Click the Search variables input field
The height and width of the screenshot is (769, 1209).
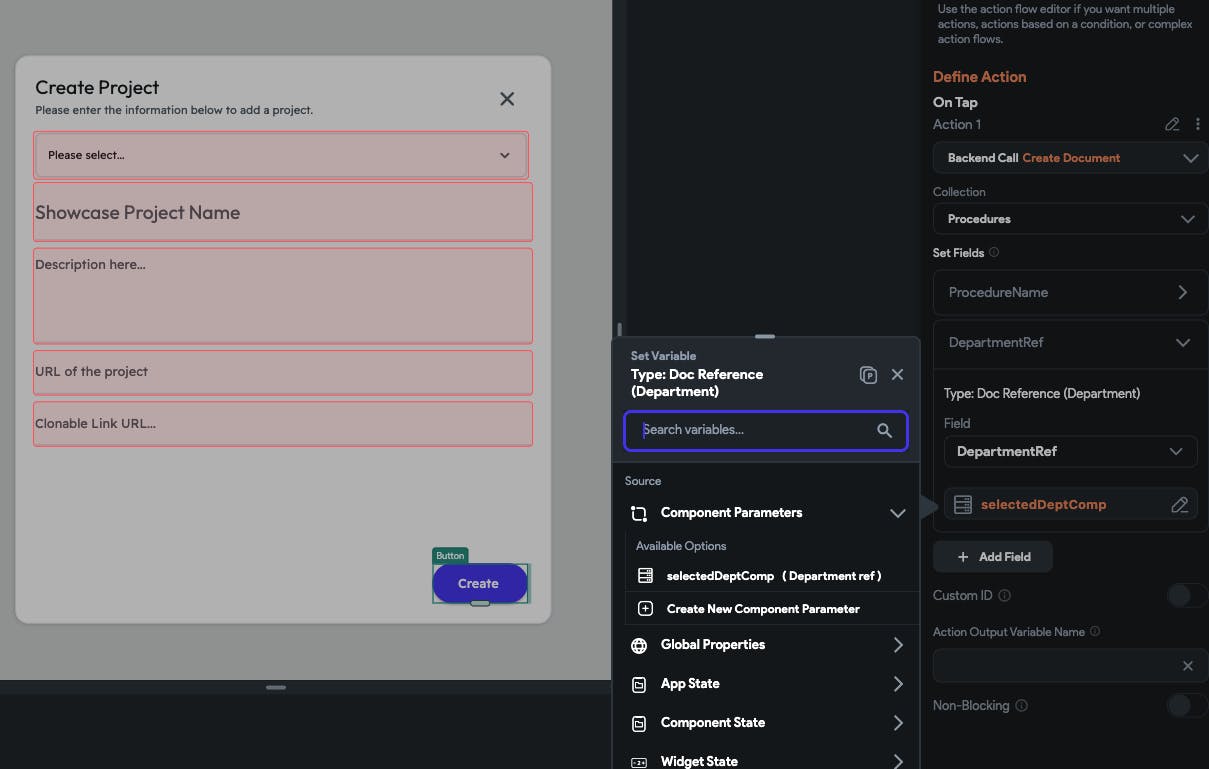coord(750,431)
